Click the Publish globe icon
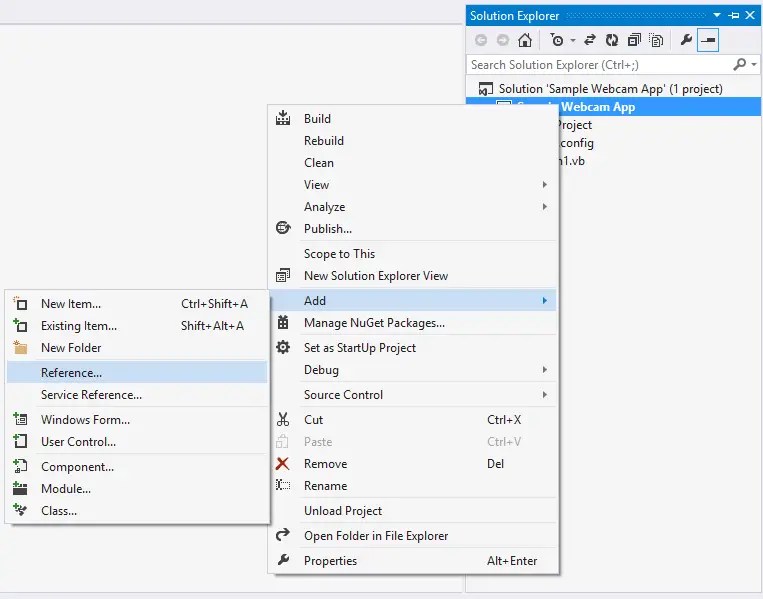This screenshot has width=763, height=599. (283, 228)
